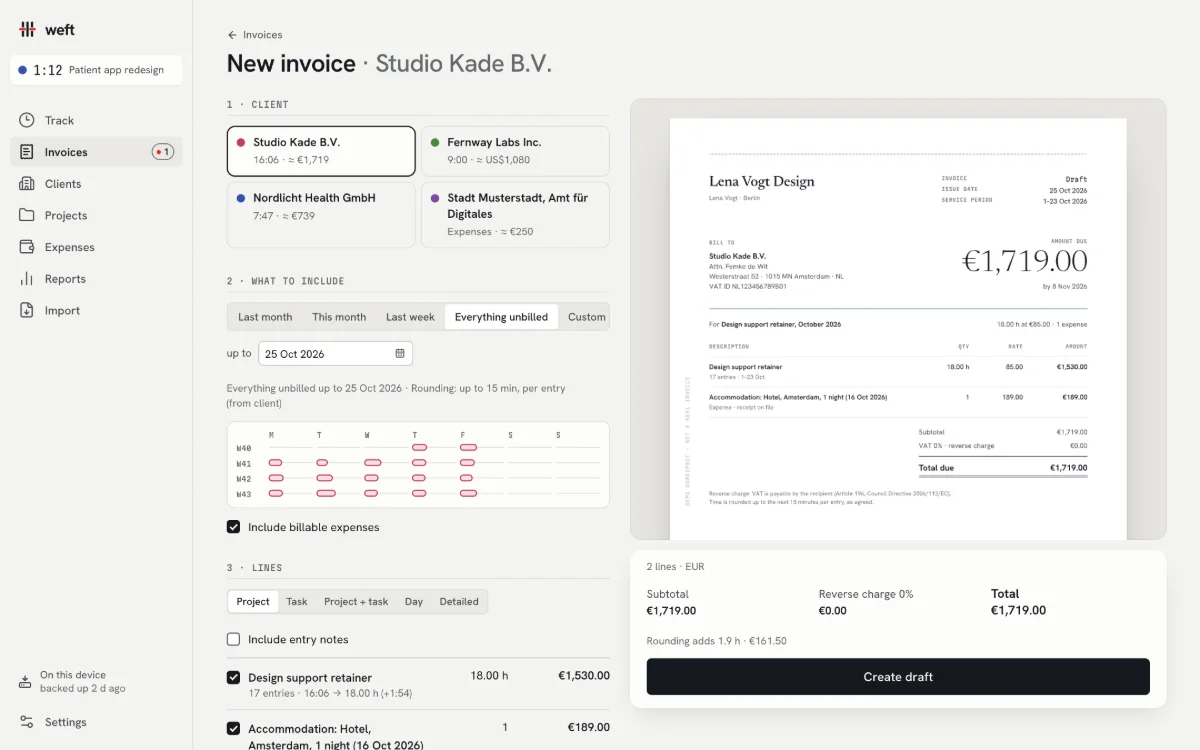Toggle Include entry notes checkbox
This screenshot has width=1200, height=750.
(x=233, y=639)
